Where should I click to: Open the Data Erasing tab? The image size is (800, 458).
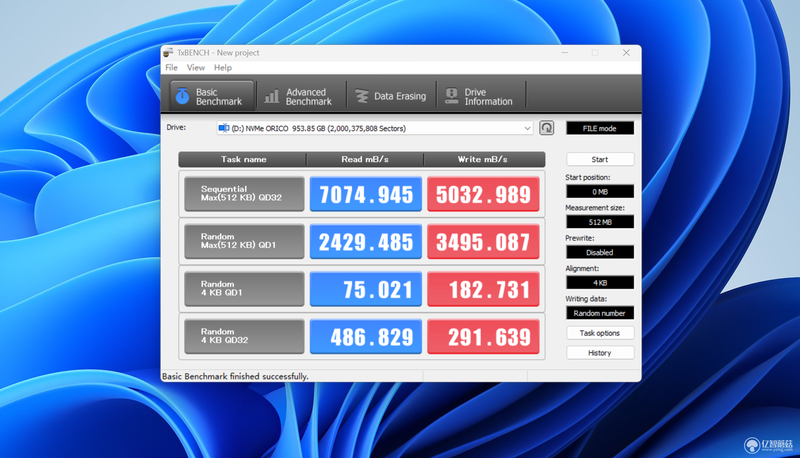click(x=391, y=96)
